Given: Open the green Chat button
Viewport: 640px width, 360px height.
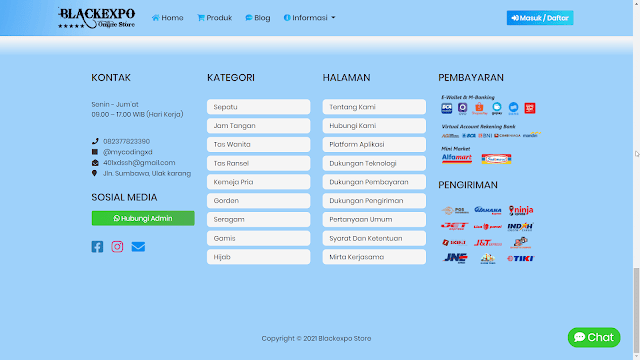Looking at the screenshot, I should 594,338.
